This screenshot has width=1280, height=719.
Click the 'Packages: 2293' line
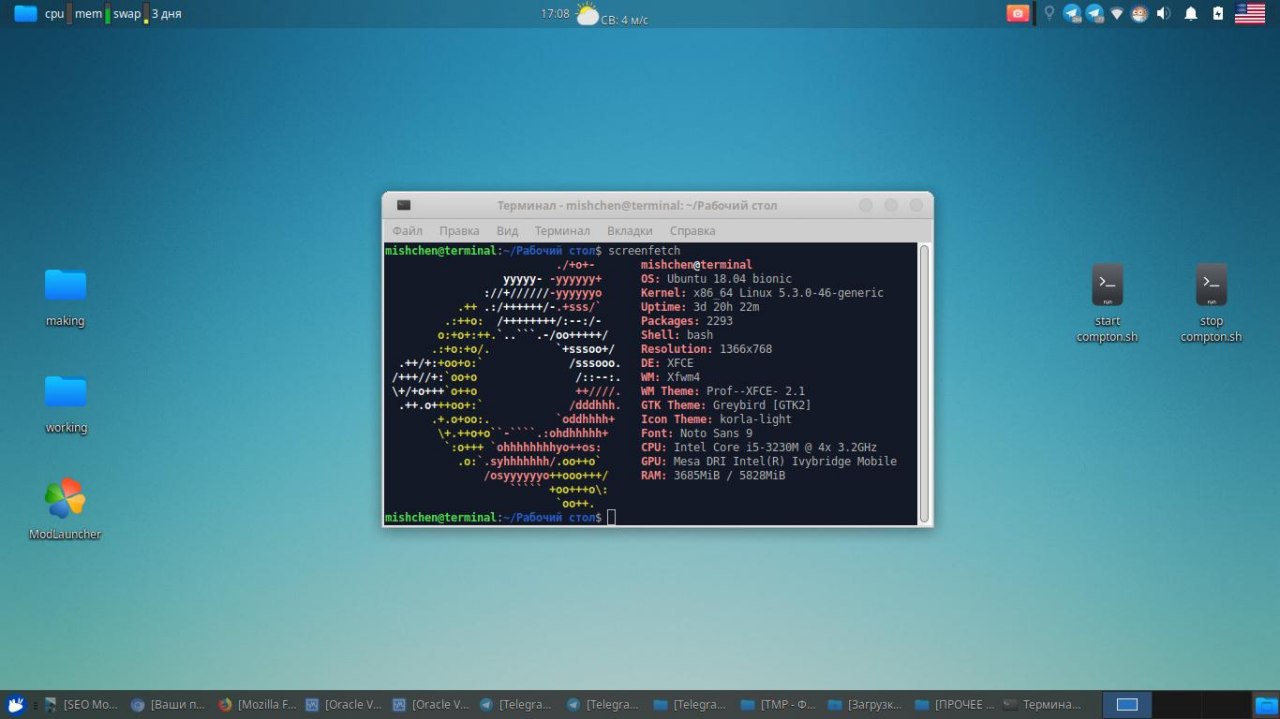pyautogui.click(x=687, y=321)
